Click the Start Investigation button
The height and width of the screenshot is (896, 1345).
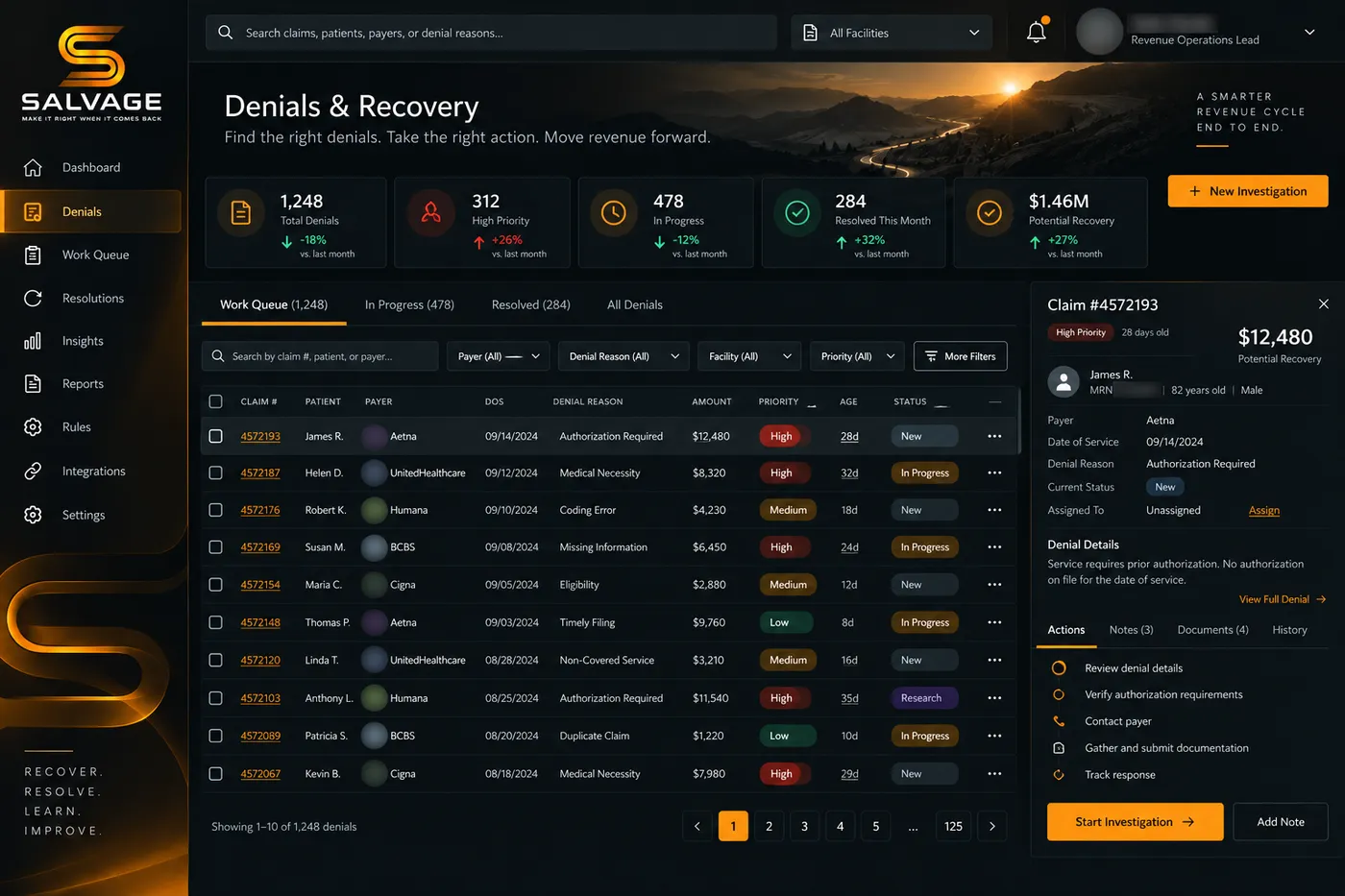pyautogui.click(x=1135, y=822)
